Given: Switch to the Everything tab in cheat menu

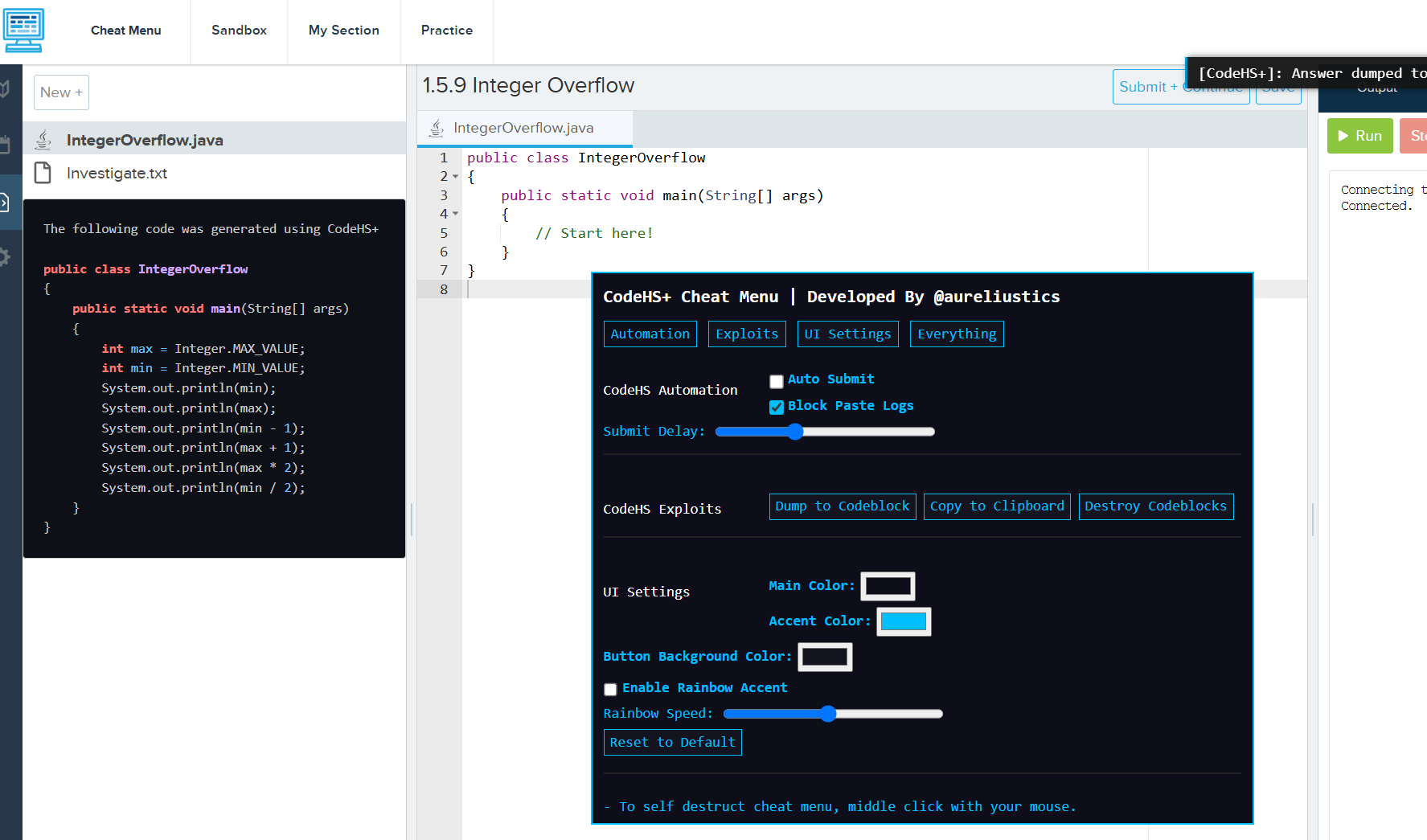Looking at the screenshot, I should point(957,334).
